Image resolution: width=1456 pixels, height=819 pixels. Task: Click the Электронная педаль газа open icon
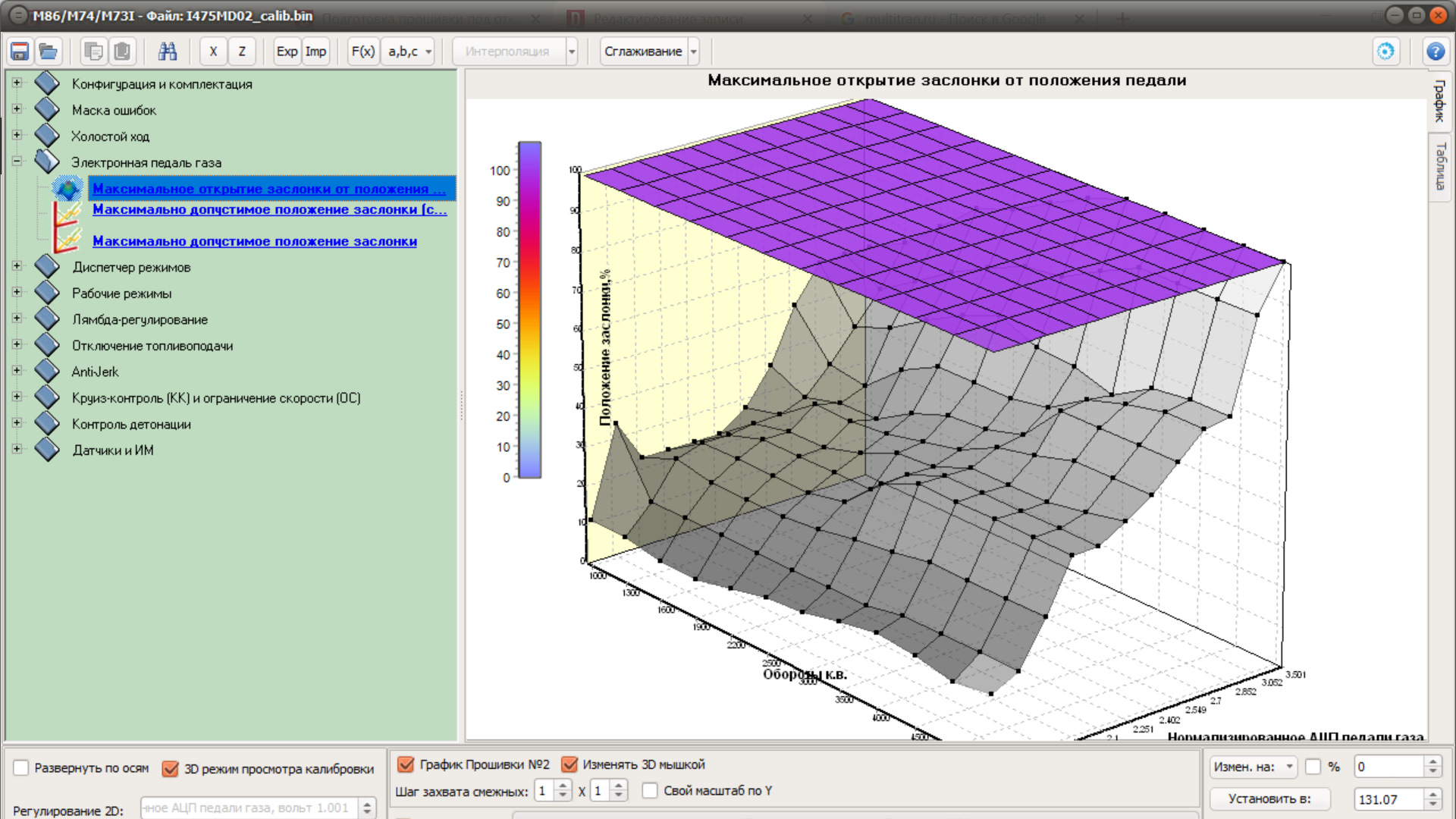pyautogui.click(x=47, y=162)
